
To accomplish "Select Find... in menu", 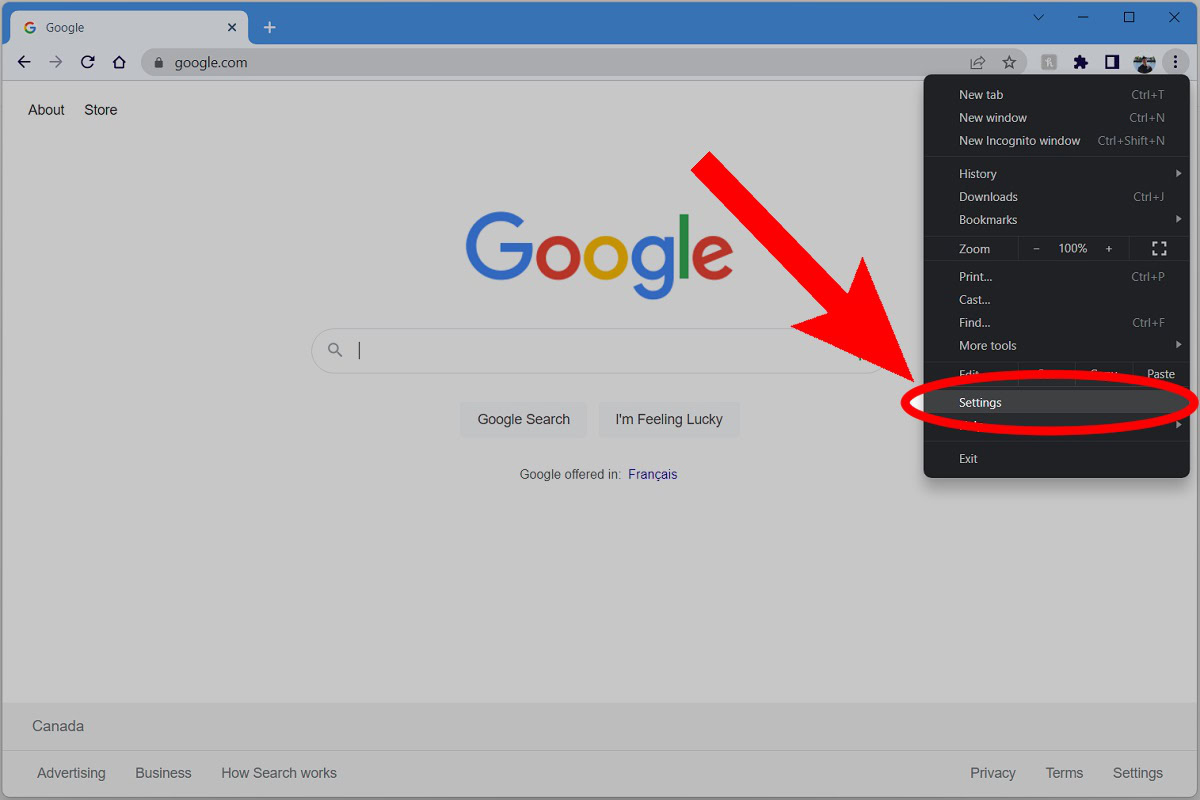I will tap(1057, 322).
